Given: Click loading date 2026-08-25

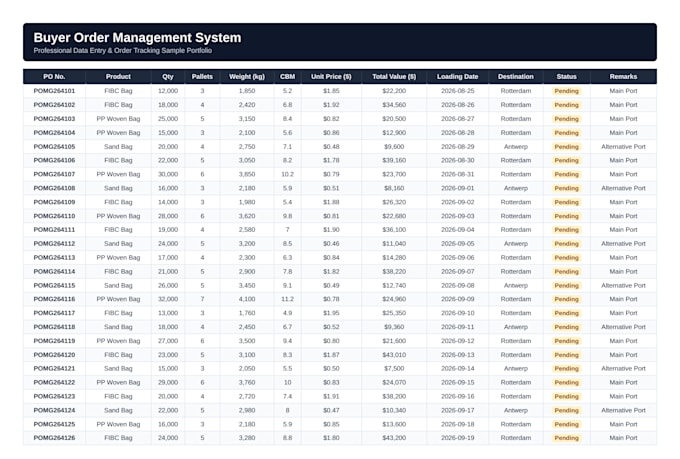Looking at the screenshot, I should click(x=458, y=91).
